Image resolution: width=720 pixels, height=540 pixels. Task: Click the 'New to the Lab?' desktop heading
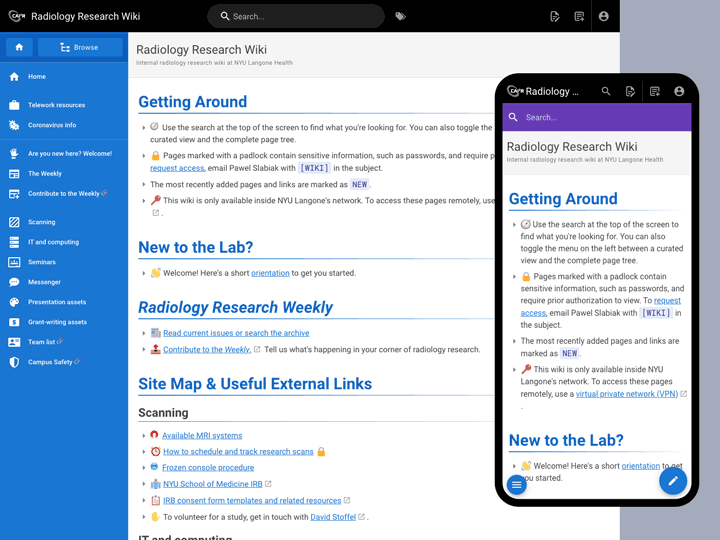(196, 247)
